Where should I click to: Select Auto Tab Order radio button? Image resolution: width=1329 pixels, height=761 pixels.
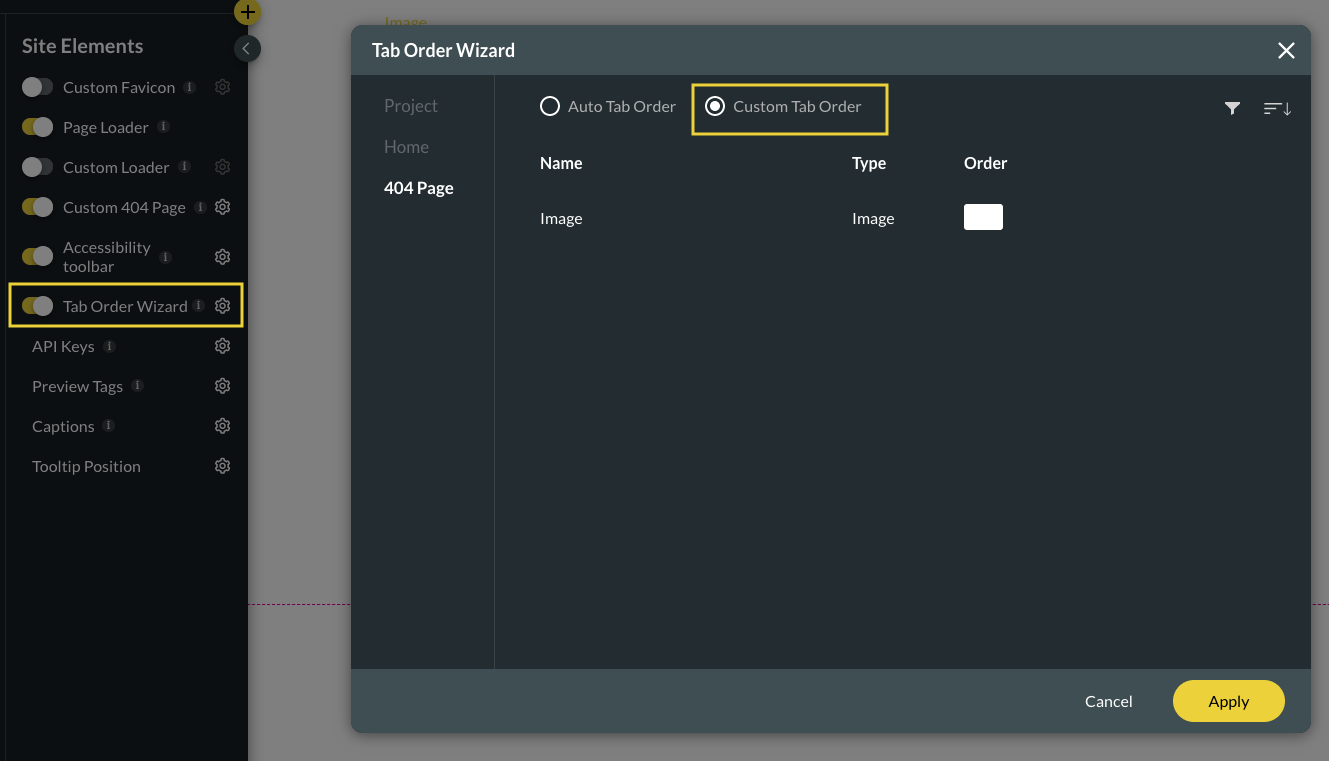point(549,106)
